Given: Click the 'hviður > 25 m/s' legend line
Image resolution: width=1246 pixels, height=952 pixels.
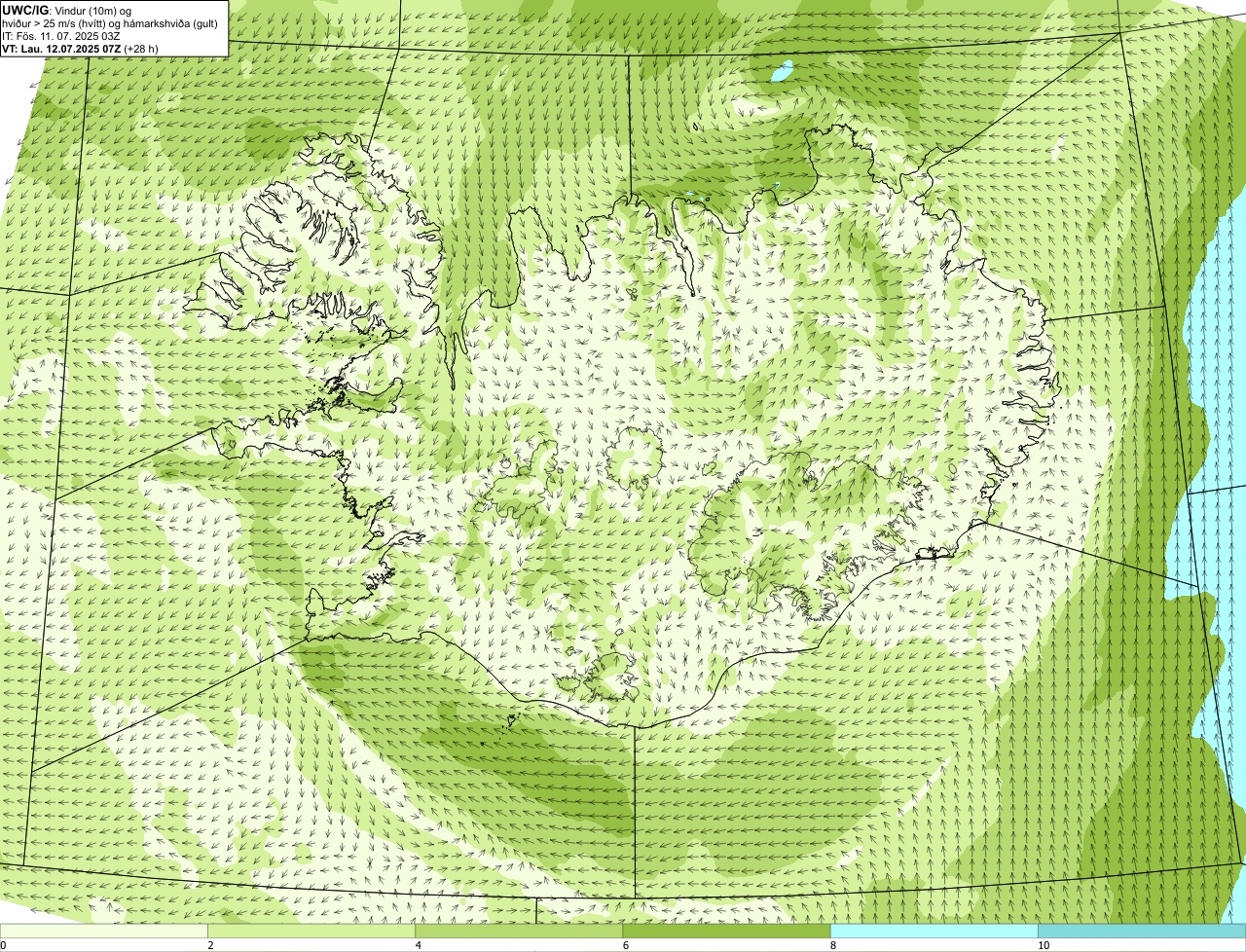Looking at the screenshot, I should [x=110, y=23].
